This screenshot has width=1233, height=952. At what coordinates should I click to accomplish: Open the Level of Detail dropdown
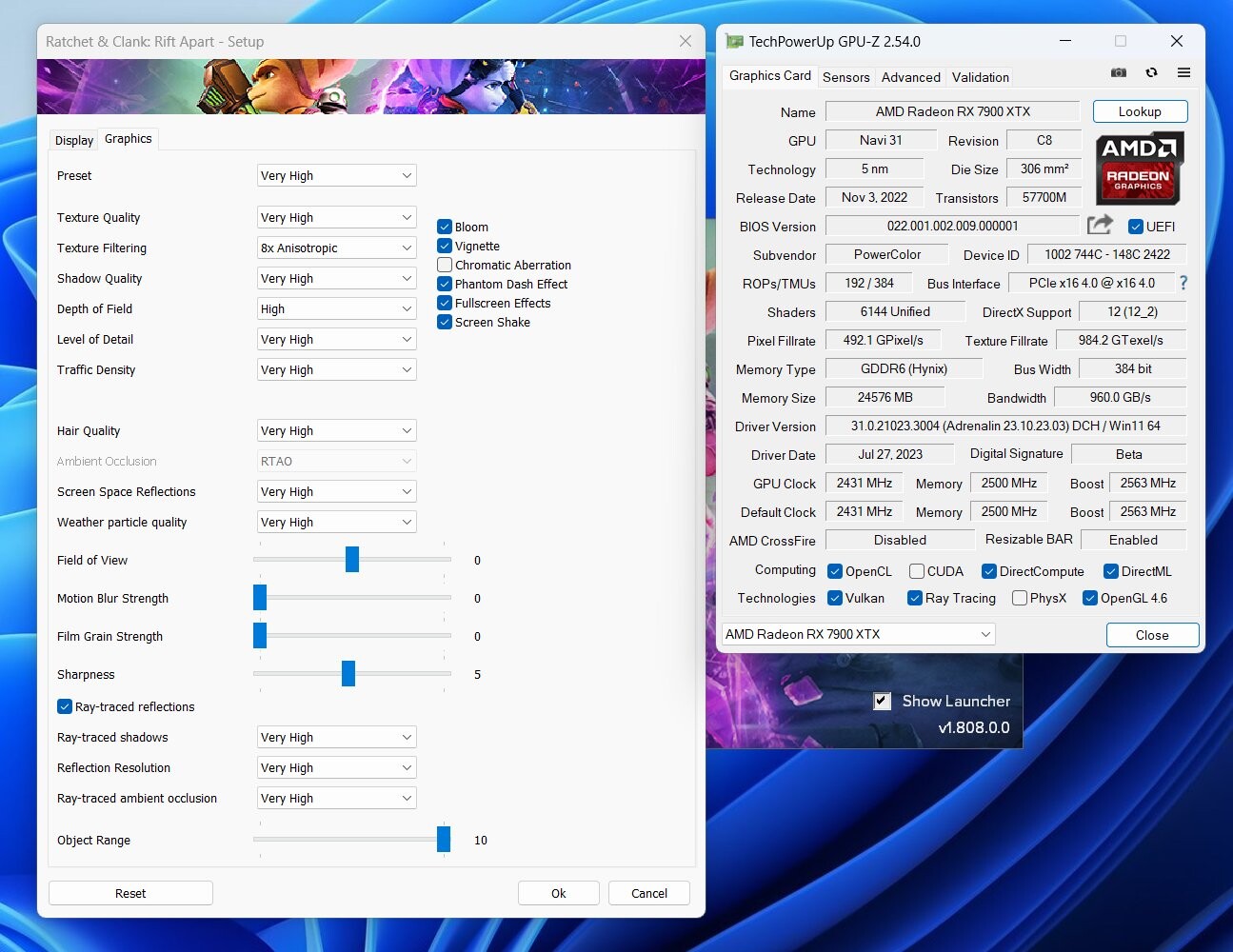point(337,339)
